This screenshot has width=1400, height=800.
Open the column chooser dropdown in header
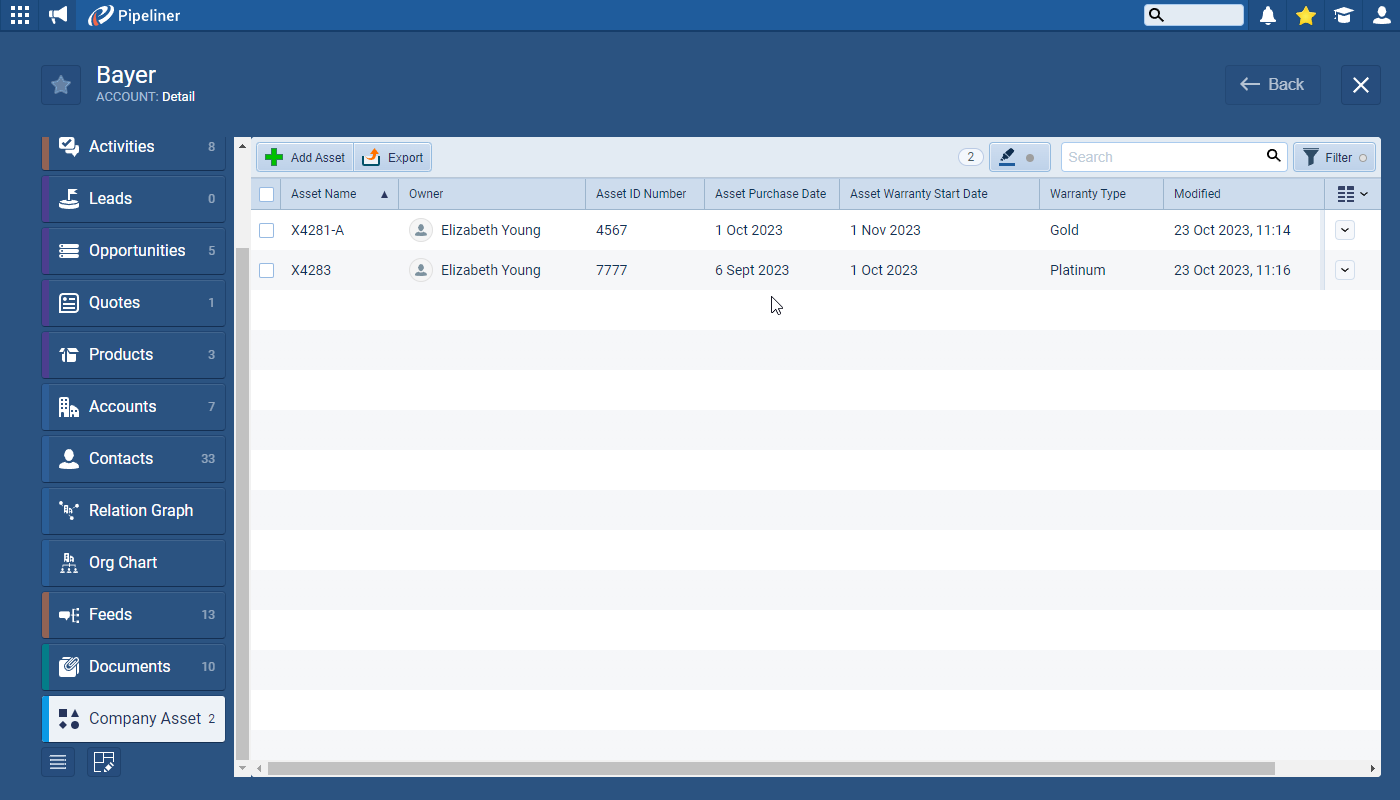(x=1352, y=194)
